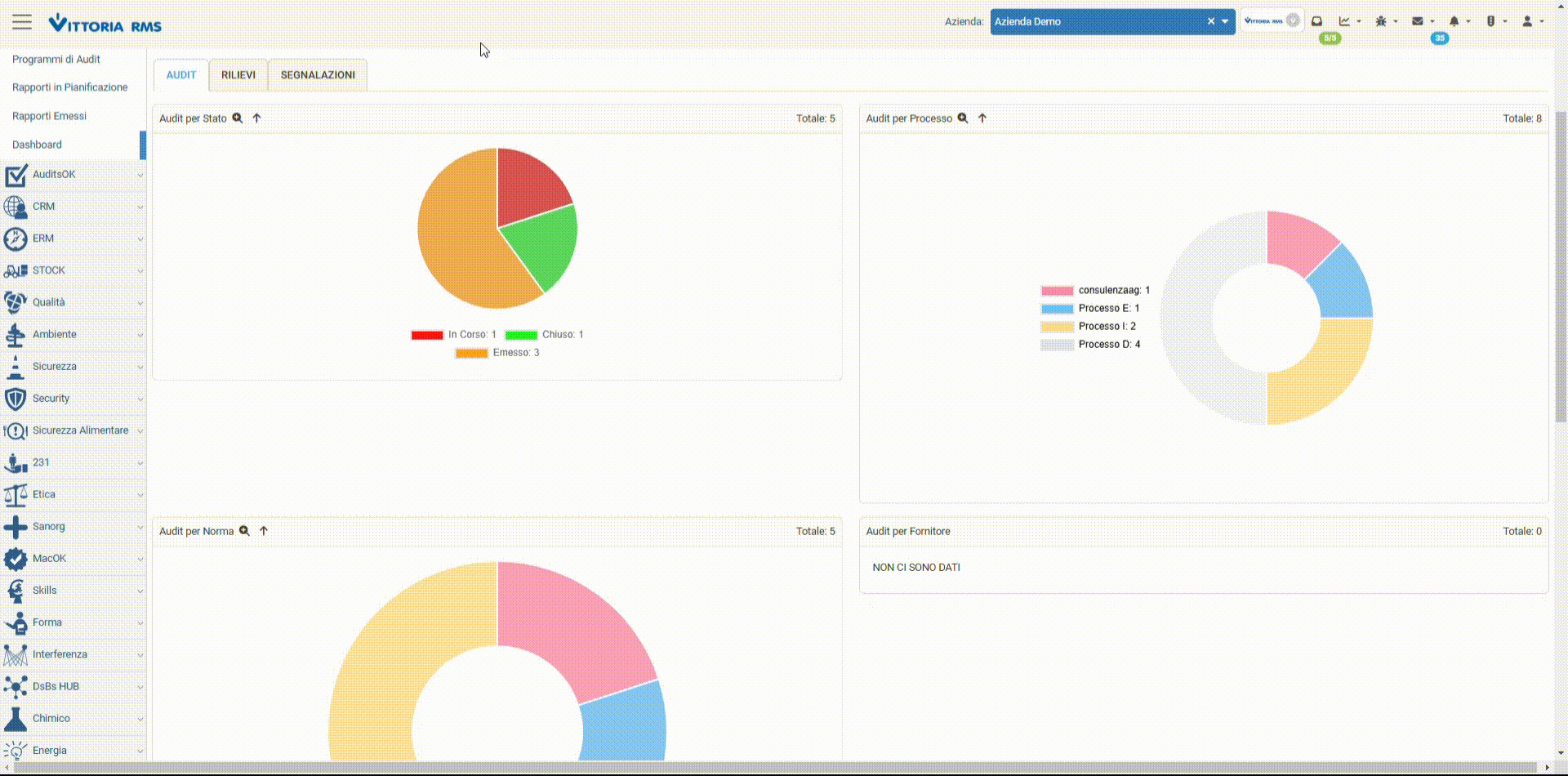Click the MacOK badge icon in sidebar
This screenshot has height=776, width=1568.
[x=16, y=559]
